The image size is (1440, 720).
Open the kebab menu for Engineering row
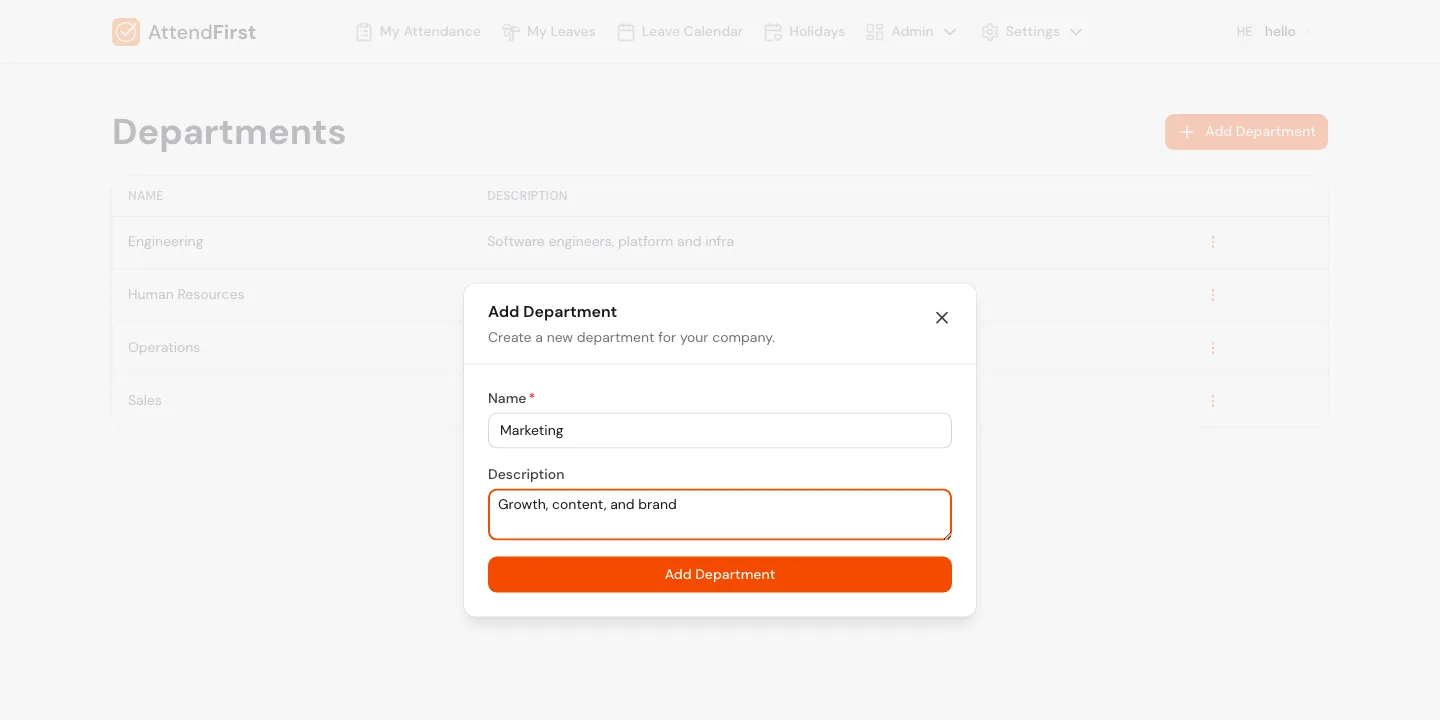[x=1213, y=241]
